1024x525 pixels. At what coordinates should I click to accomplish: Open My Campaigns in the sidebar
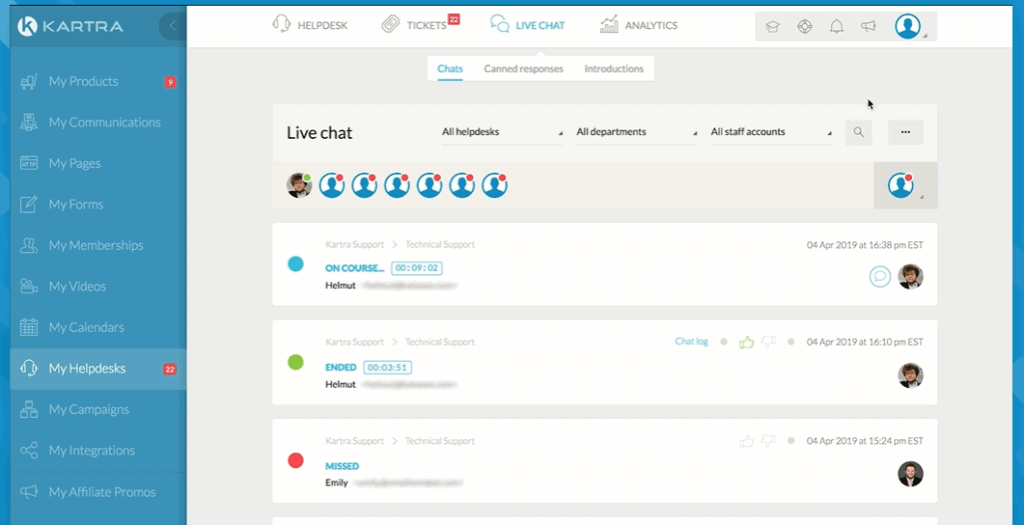point(89,409)
